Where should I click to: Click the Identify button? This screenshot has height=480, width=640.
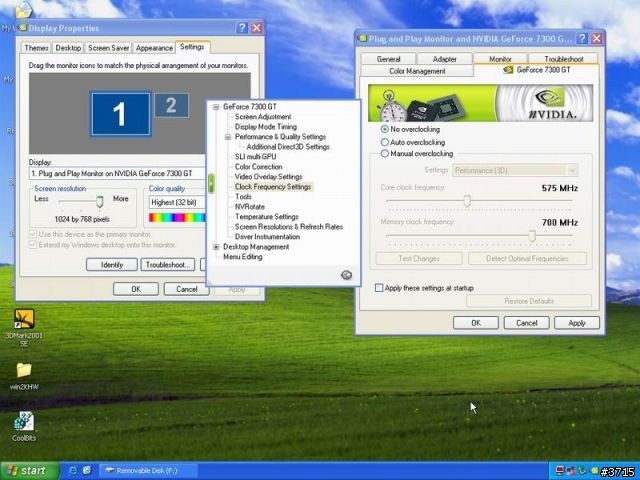[112, 264]
